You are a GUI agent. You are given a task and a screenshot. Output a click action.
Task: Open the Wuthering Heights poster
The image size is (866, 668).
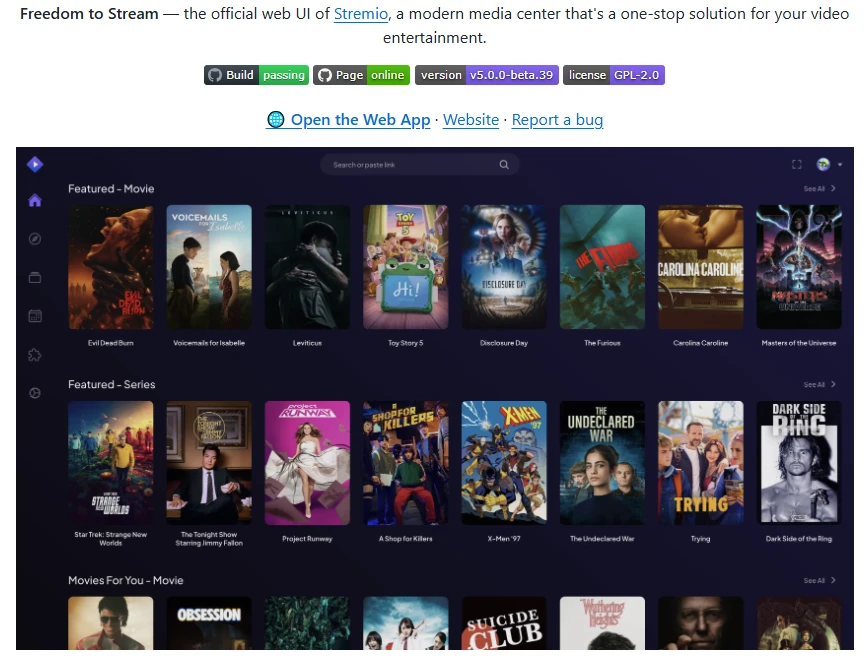point(602,623)
